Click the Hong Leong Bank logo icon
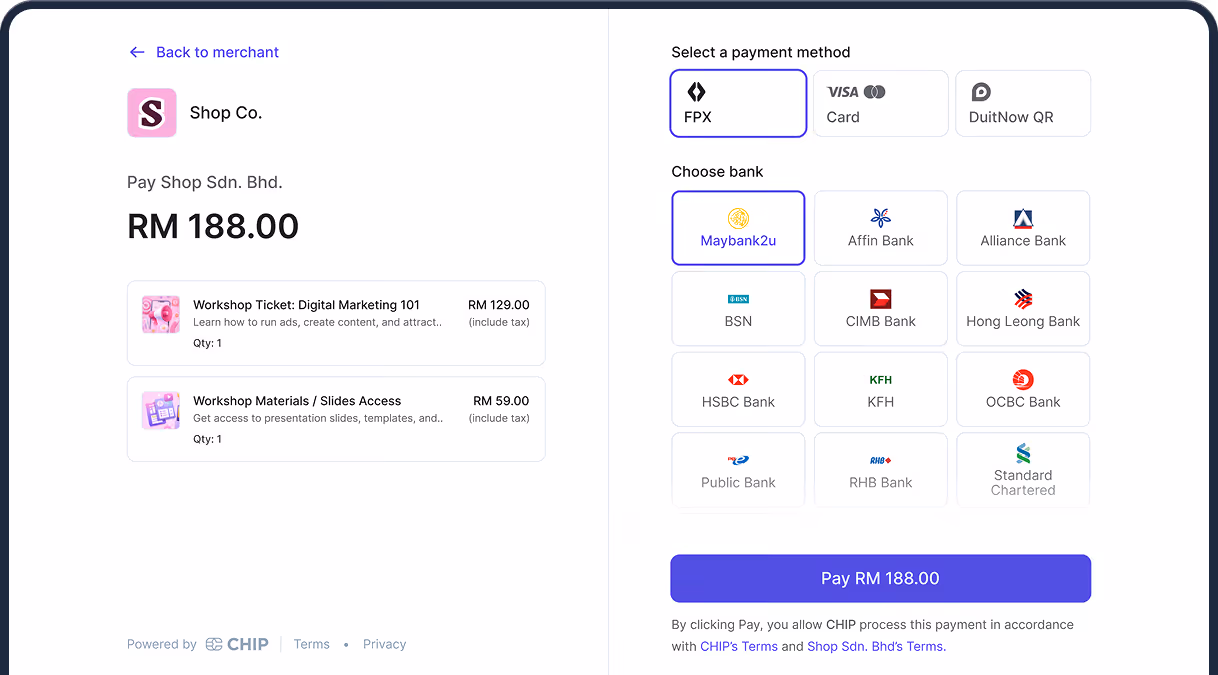Image resolution: width=1218 pixels, height=675 pixels. (x=1023, y=299)
